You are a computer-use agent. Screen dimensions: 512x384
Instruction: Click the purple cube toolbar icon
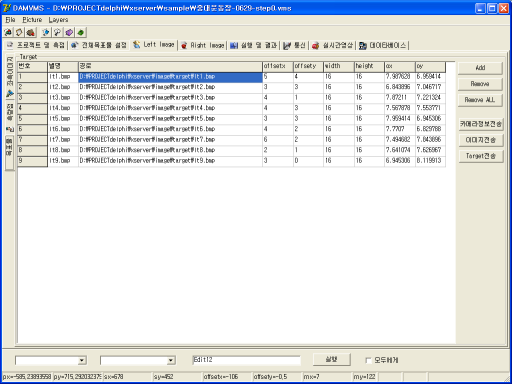[69, 32]
